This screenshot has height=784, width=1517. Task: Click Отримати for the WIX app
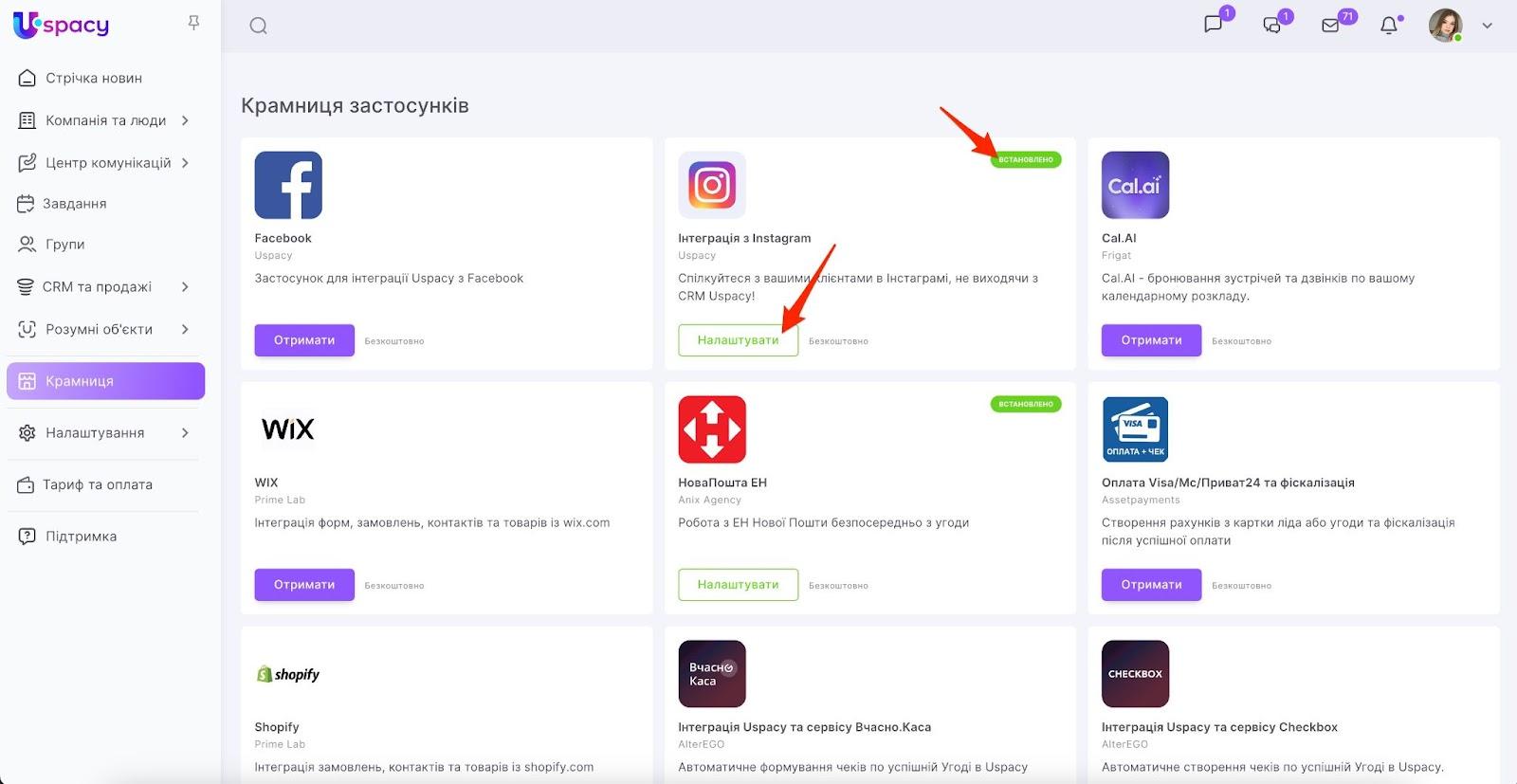[304, 585]
